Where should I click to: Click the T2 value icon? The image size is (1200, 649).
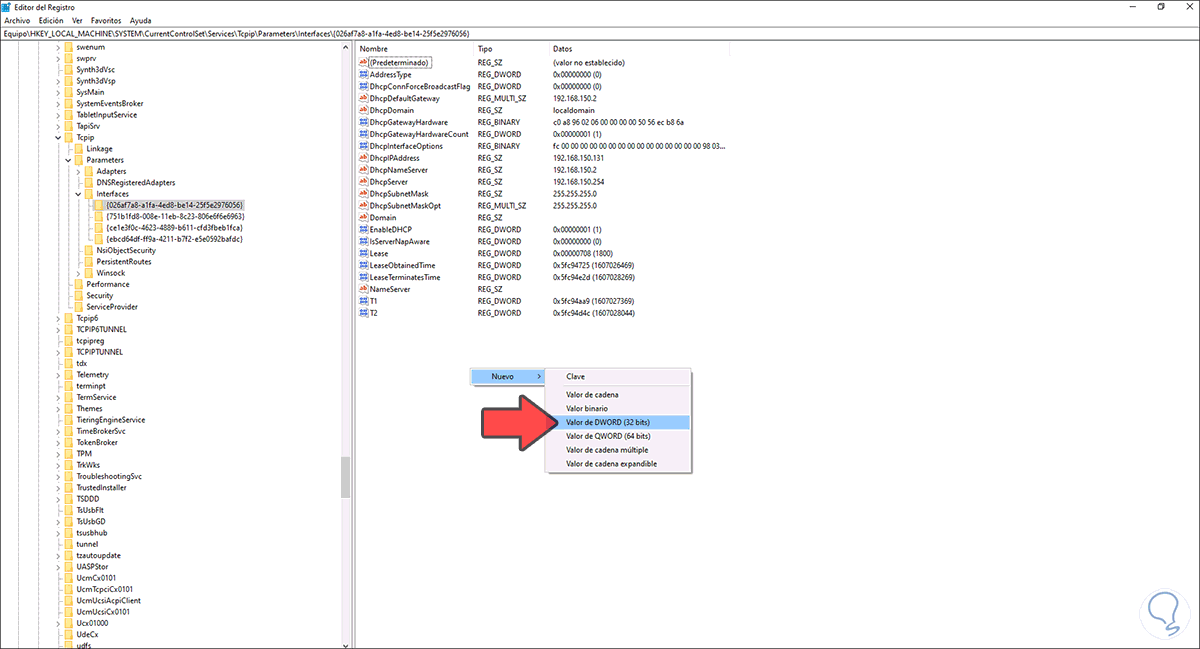pos(364,313)
